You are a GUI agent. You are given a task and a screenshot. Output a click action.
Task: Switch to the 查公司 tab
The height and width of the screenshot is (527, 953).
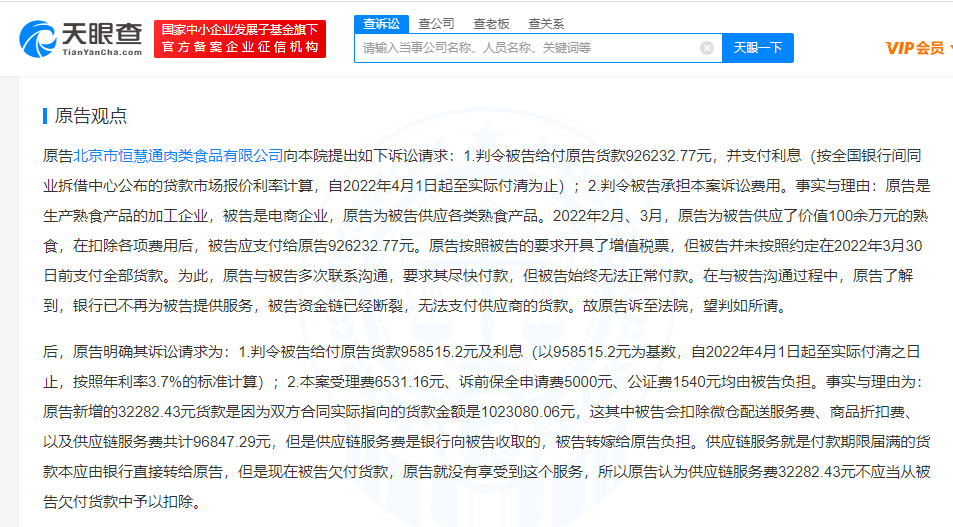pos(436,22)
